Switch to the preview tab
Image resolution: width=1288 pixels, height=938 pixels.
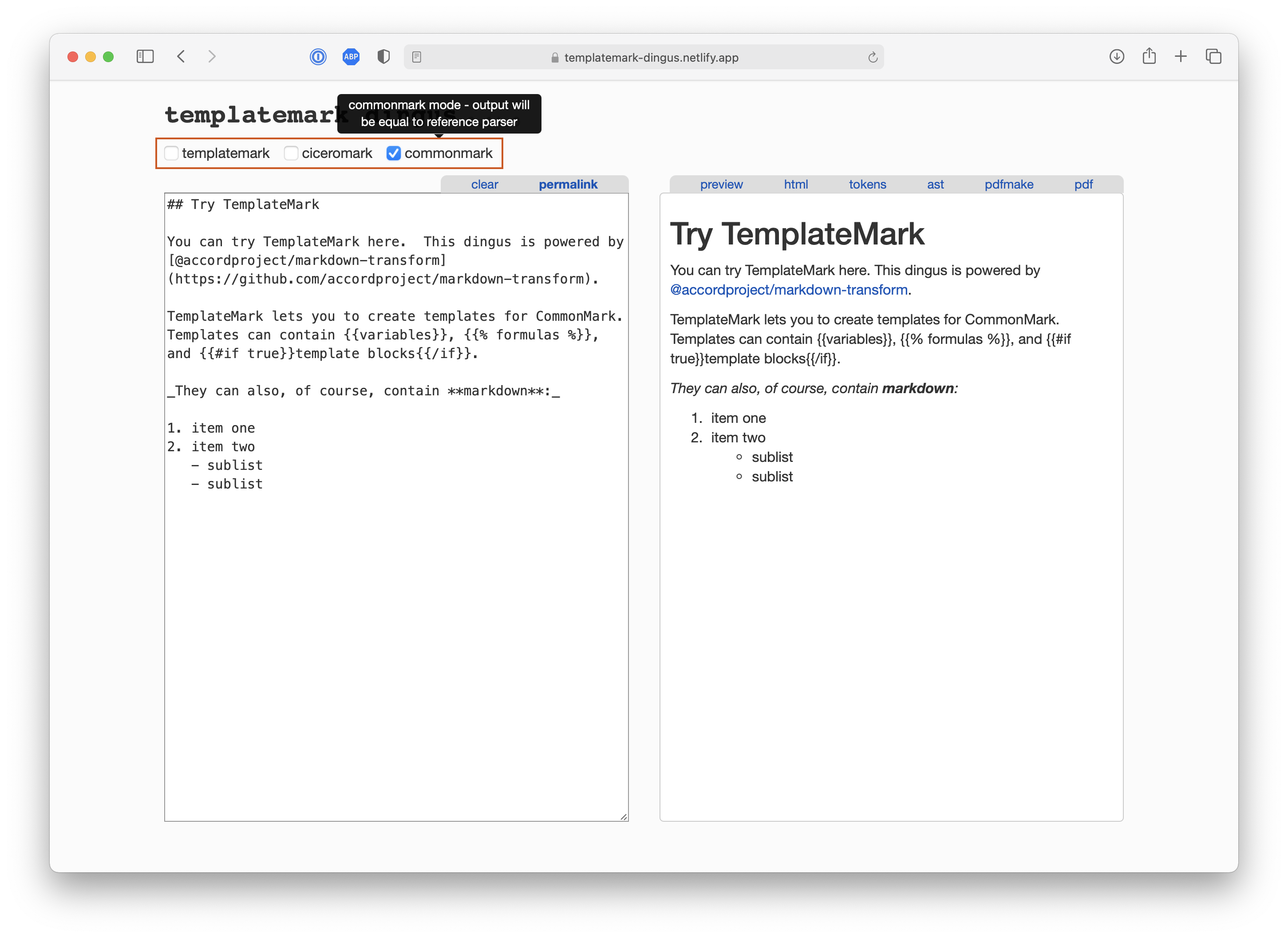coord(721,185)
